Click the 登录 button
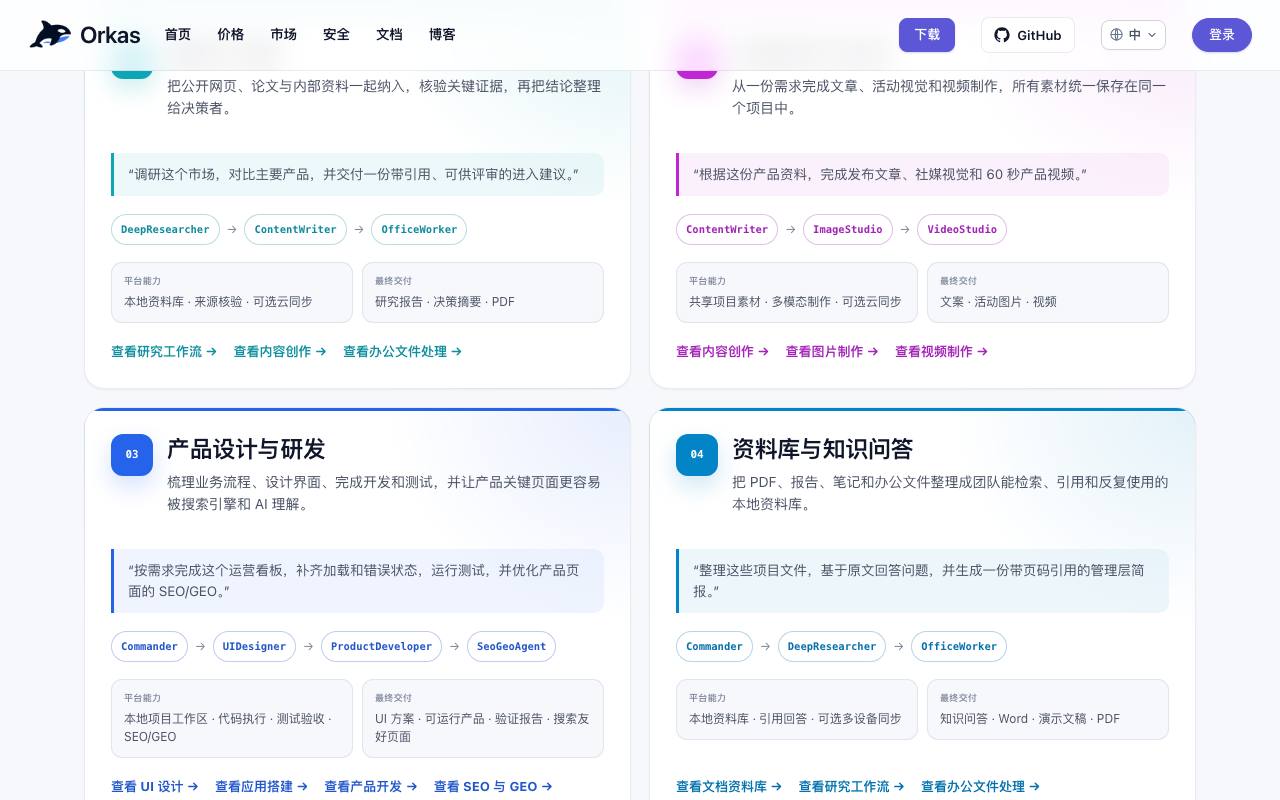1280x800 pixels. click(1222, 35)
